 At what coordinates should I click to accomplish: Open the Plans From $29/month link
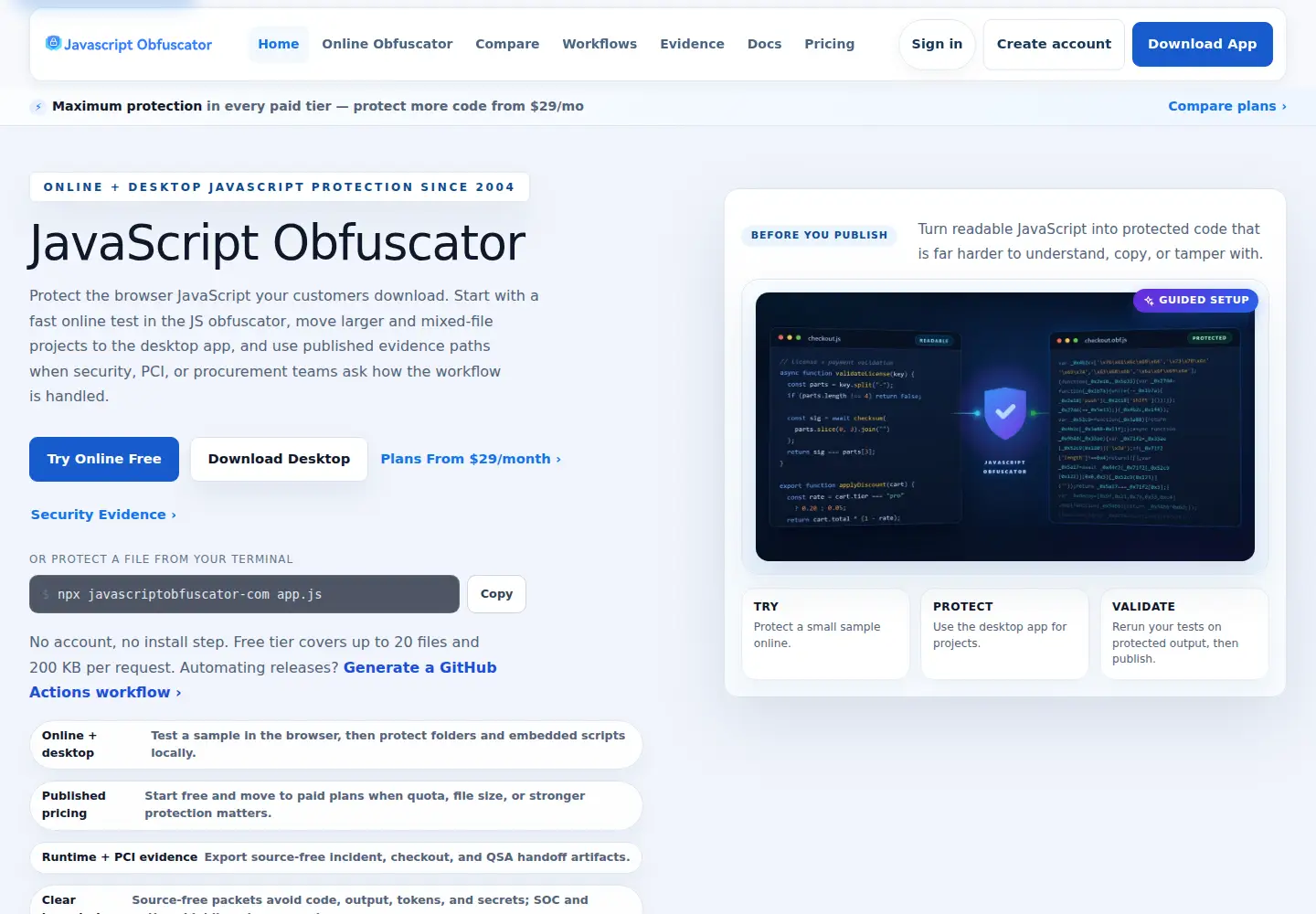471,459
